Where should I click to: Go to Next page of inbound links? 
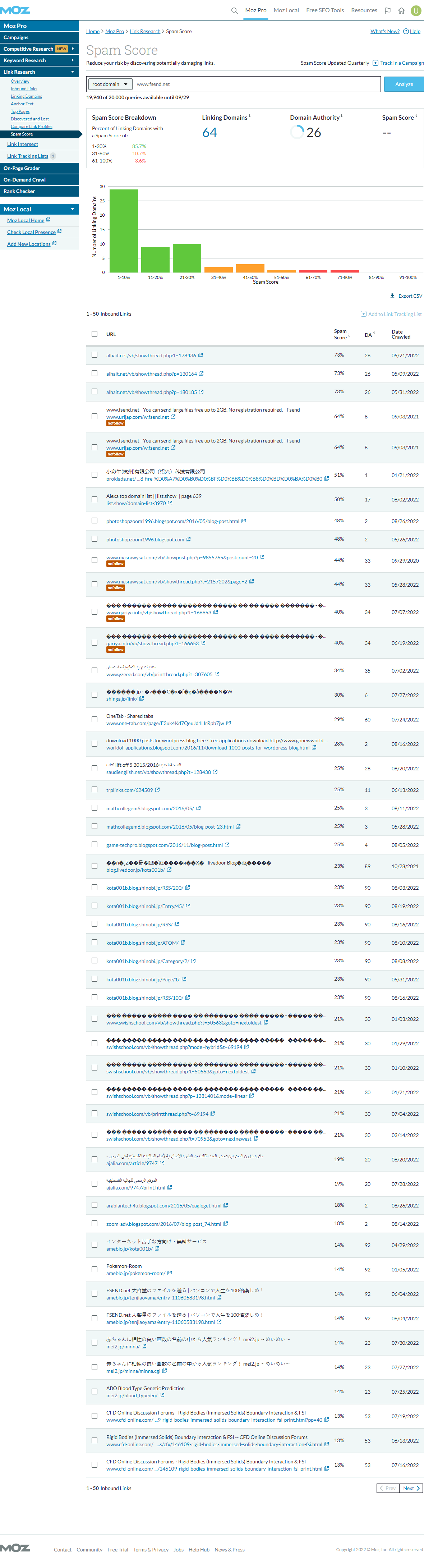[411, 1488]
